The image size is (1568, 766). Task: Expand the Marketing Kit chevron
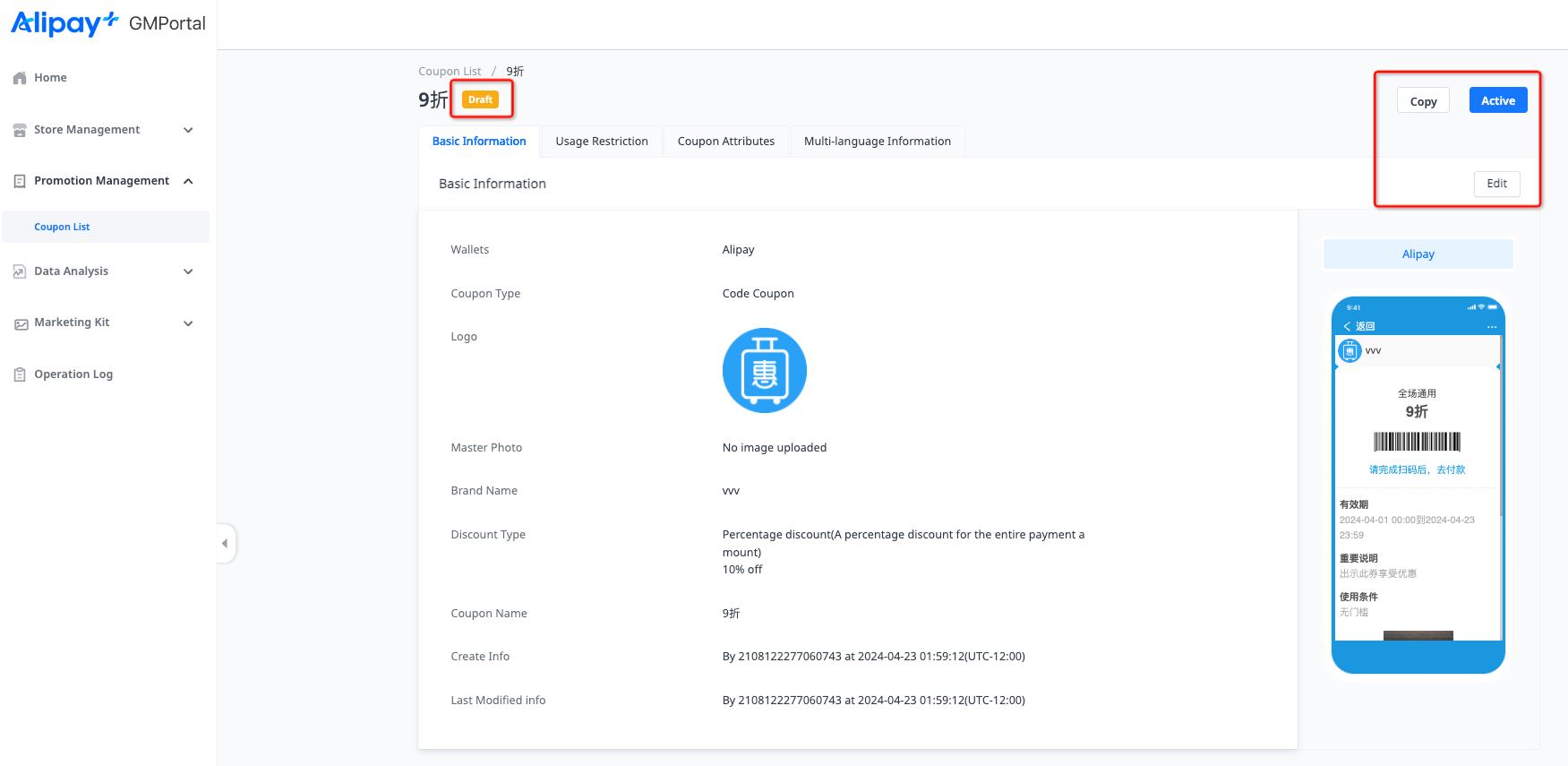click(188, 323)
